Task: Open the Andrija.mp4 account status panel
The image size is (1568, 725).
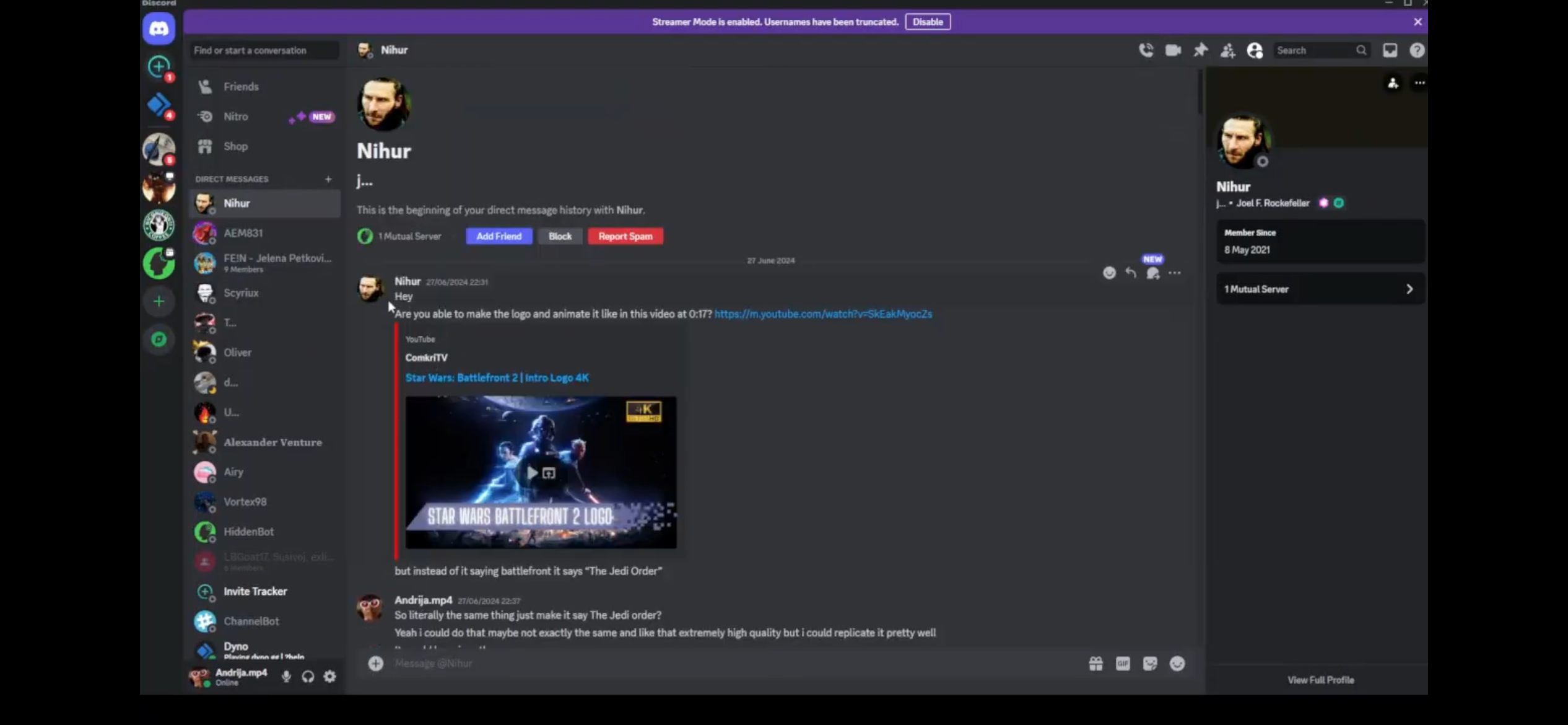Action: (229, 677)
